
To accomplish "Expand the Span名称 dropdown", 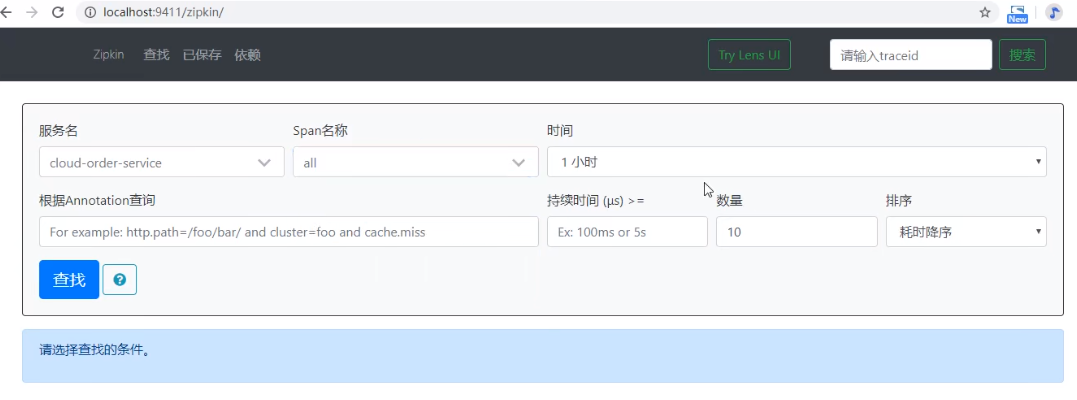I will click(x=414, y=162).
